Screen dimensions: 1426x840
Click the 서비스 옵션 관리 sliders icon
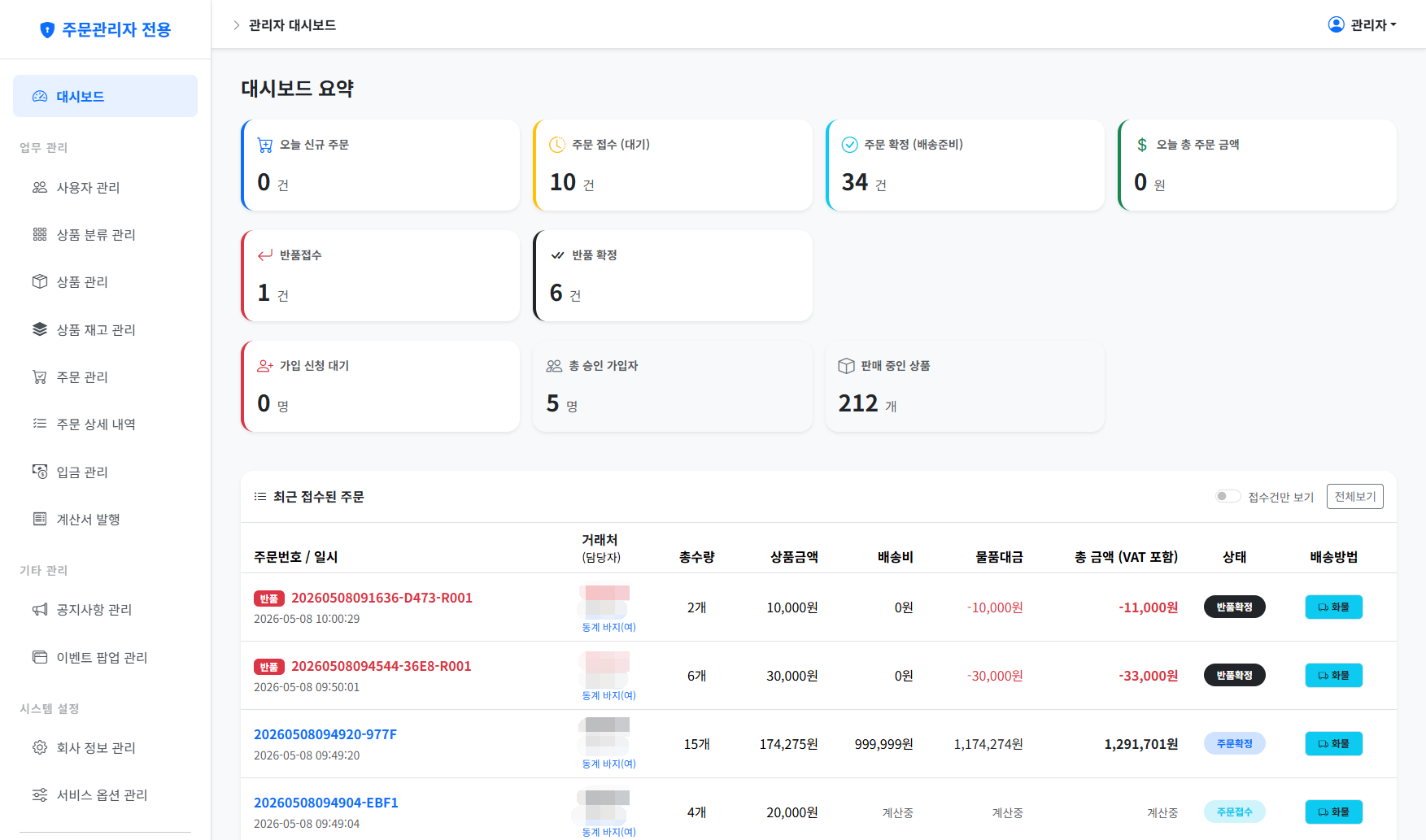tap(40, 794)
